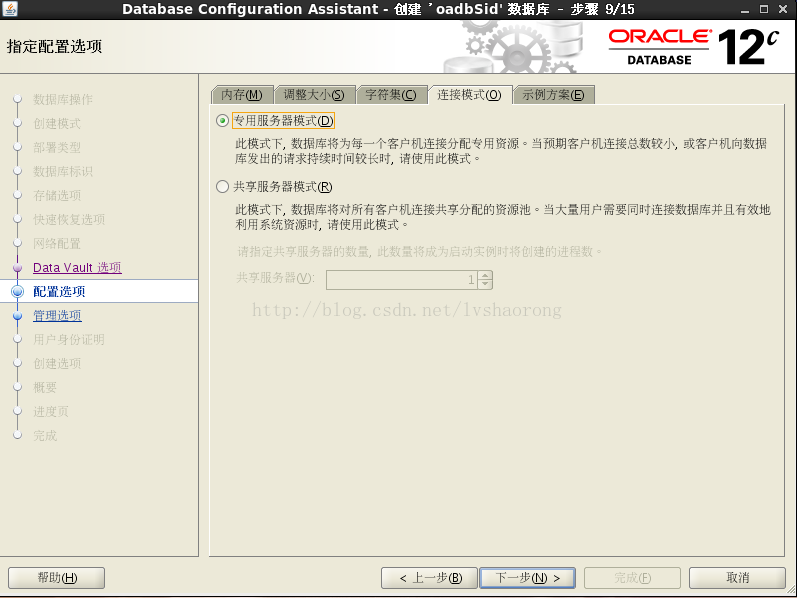Click the 配置选项 current step bullet
Screen dimensions: 797x598
point(18,291)
